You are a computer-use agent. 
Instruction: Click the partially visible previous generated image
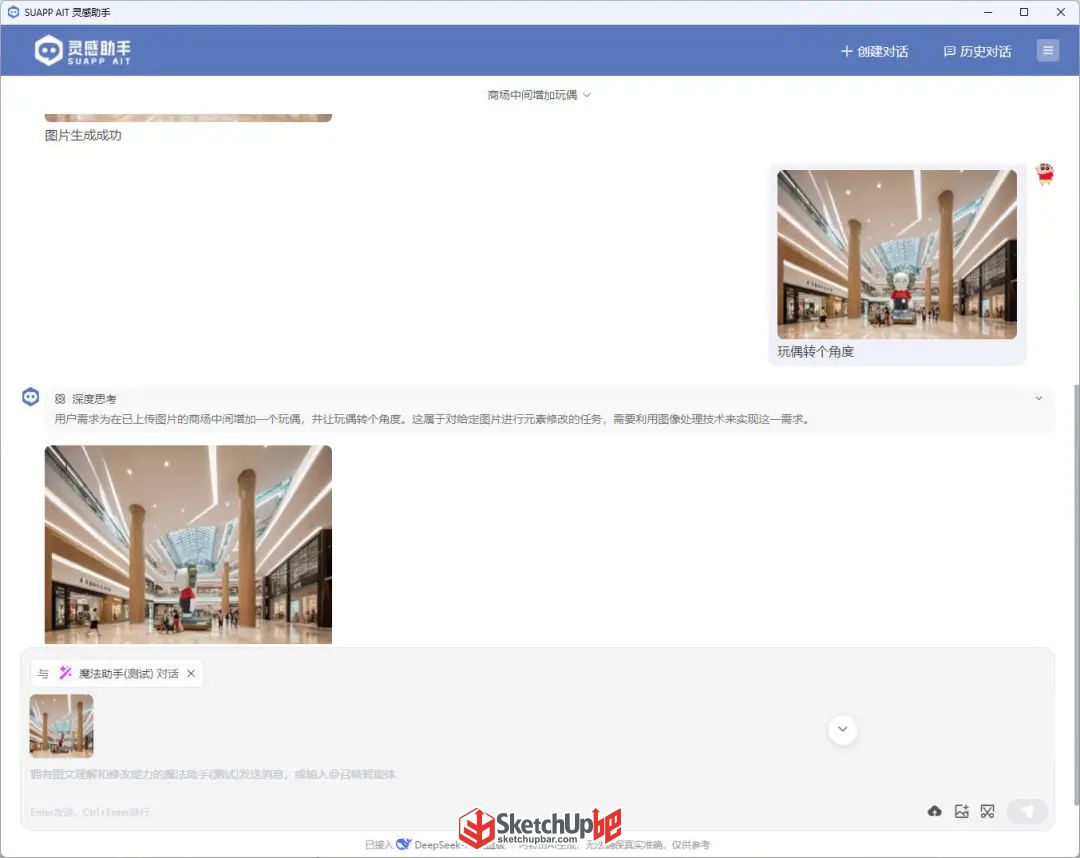[188, 118]
